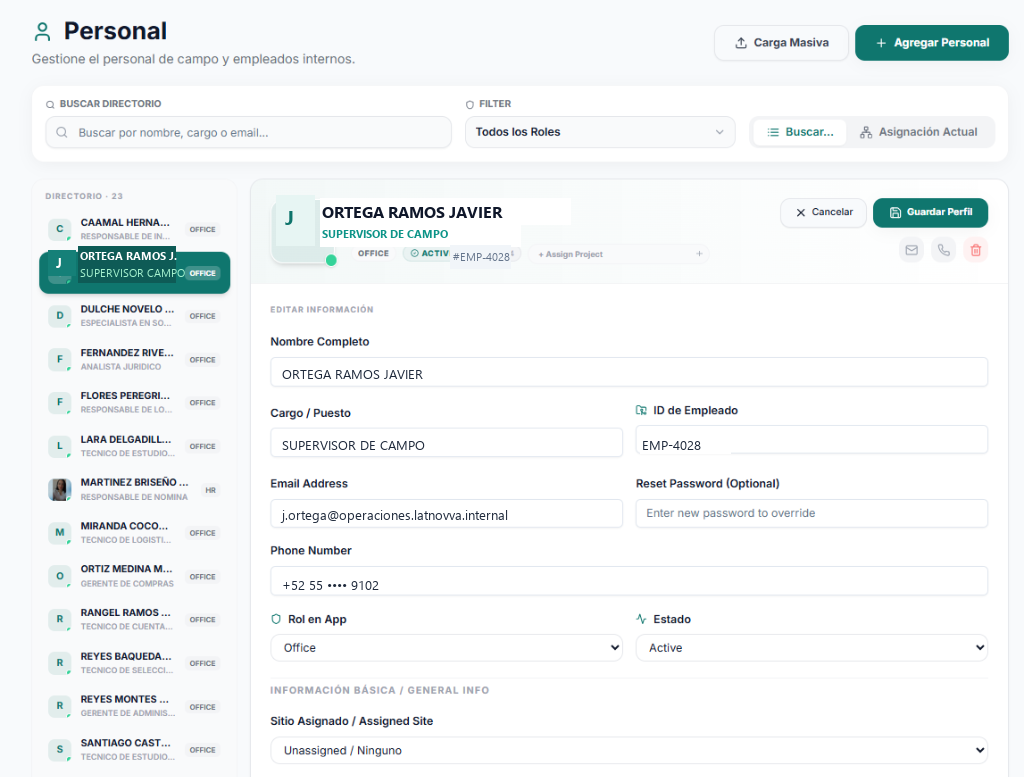Click the Reset Password input field
This screenshot has height=777, width=1024.
812,514
